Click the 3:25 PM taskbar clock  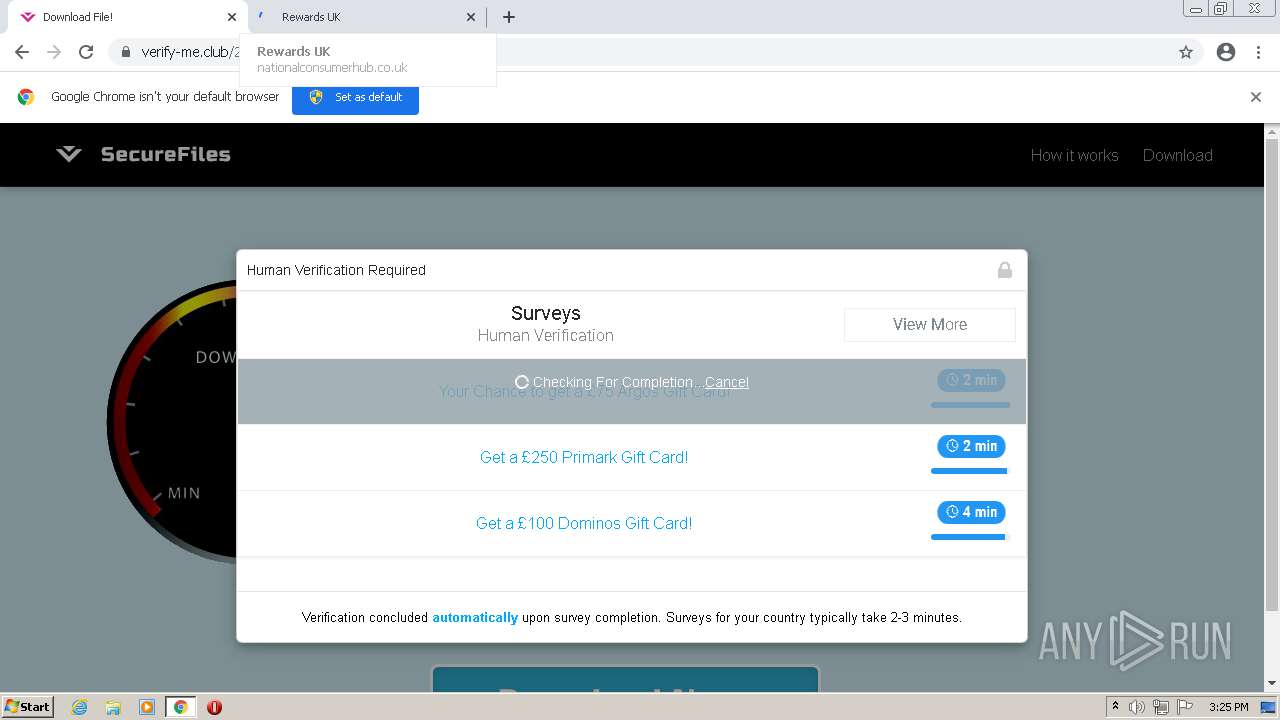(x=1228, y=707)
